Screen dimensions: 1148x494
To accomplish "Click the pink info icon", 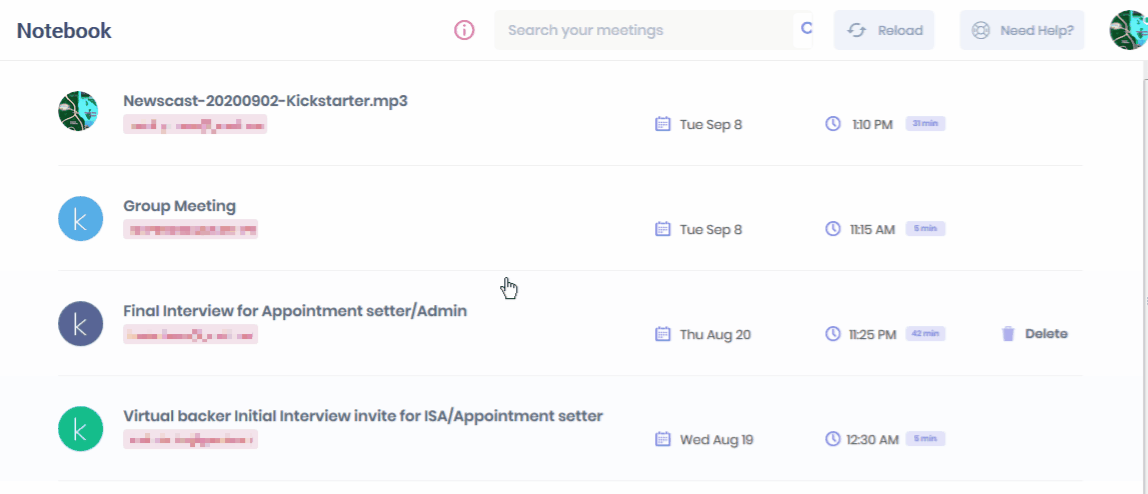I will [464, 30].
